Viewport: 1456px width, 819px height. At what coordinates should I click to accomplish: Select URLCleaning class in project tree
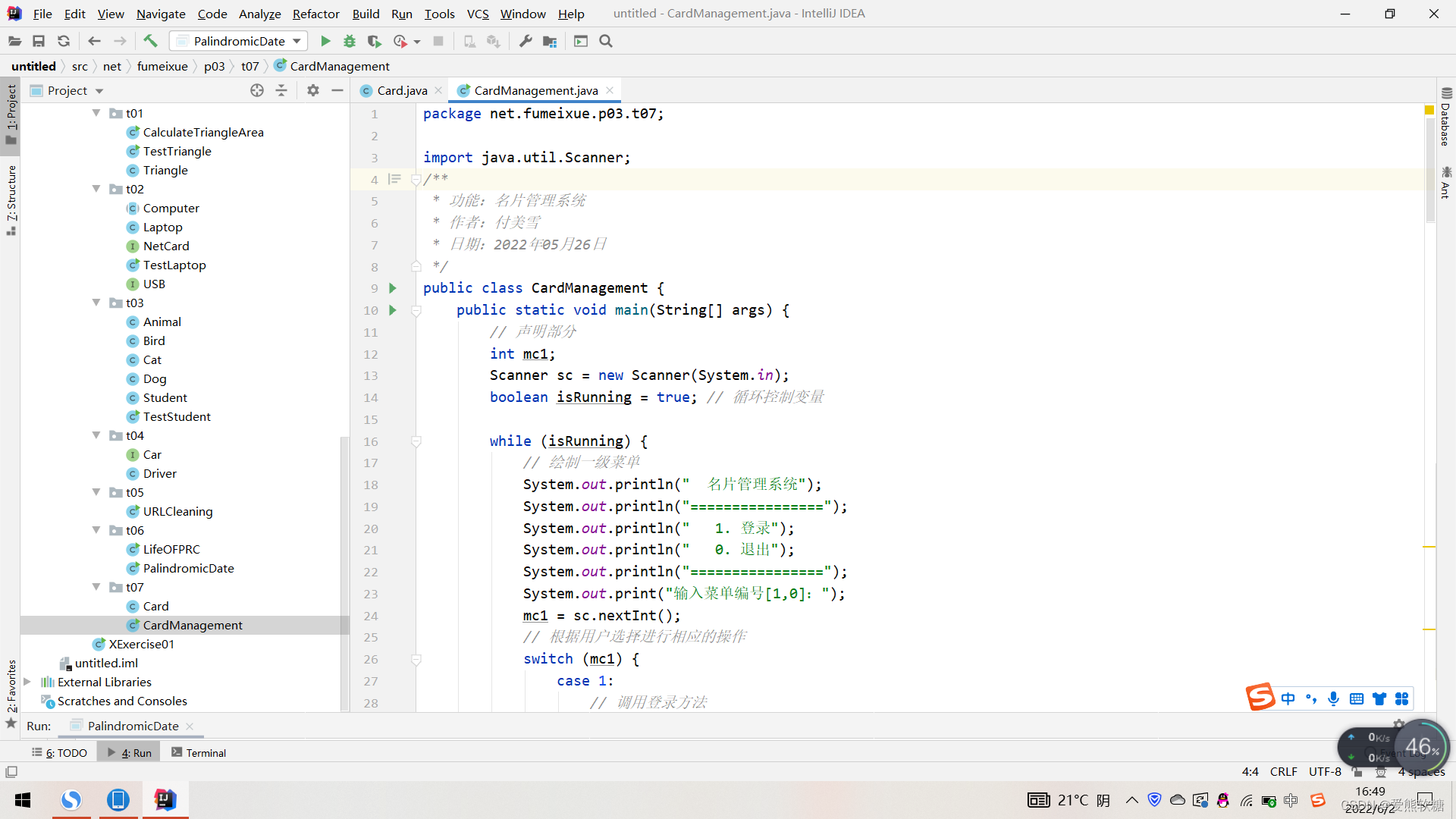(177, 511)
